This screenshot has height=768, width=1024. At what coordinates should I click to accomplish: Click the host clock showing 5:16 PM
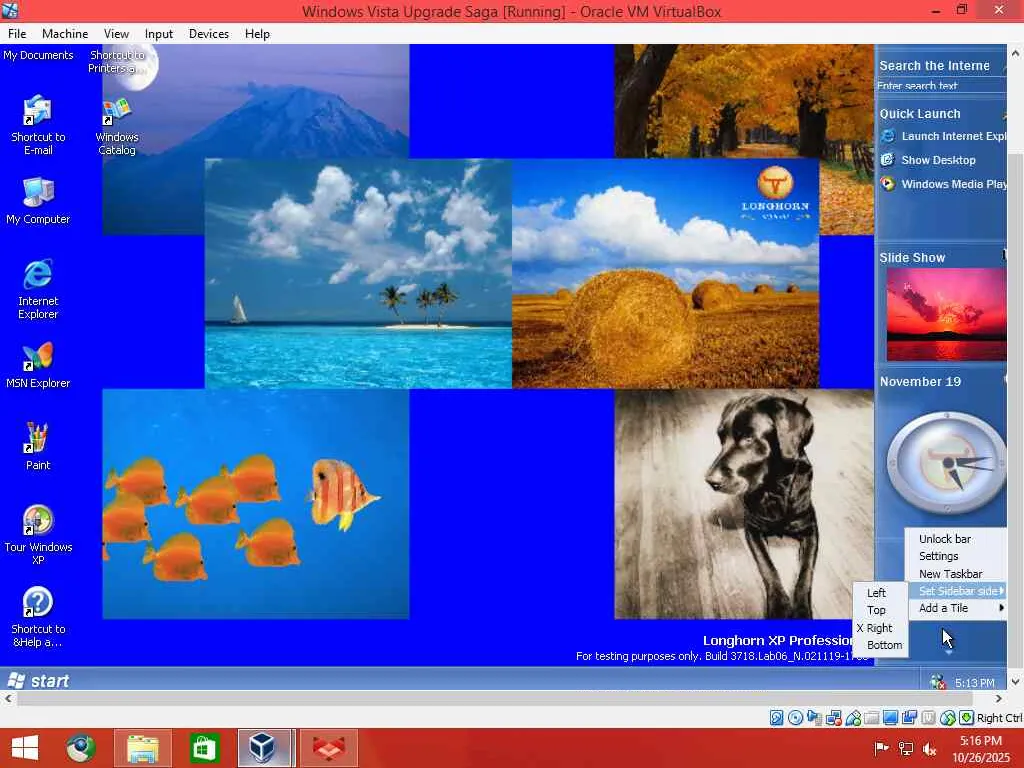point(981,749)
